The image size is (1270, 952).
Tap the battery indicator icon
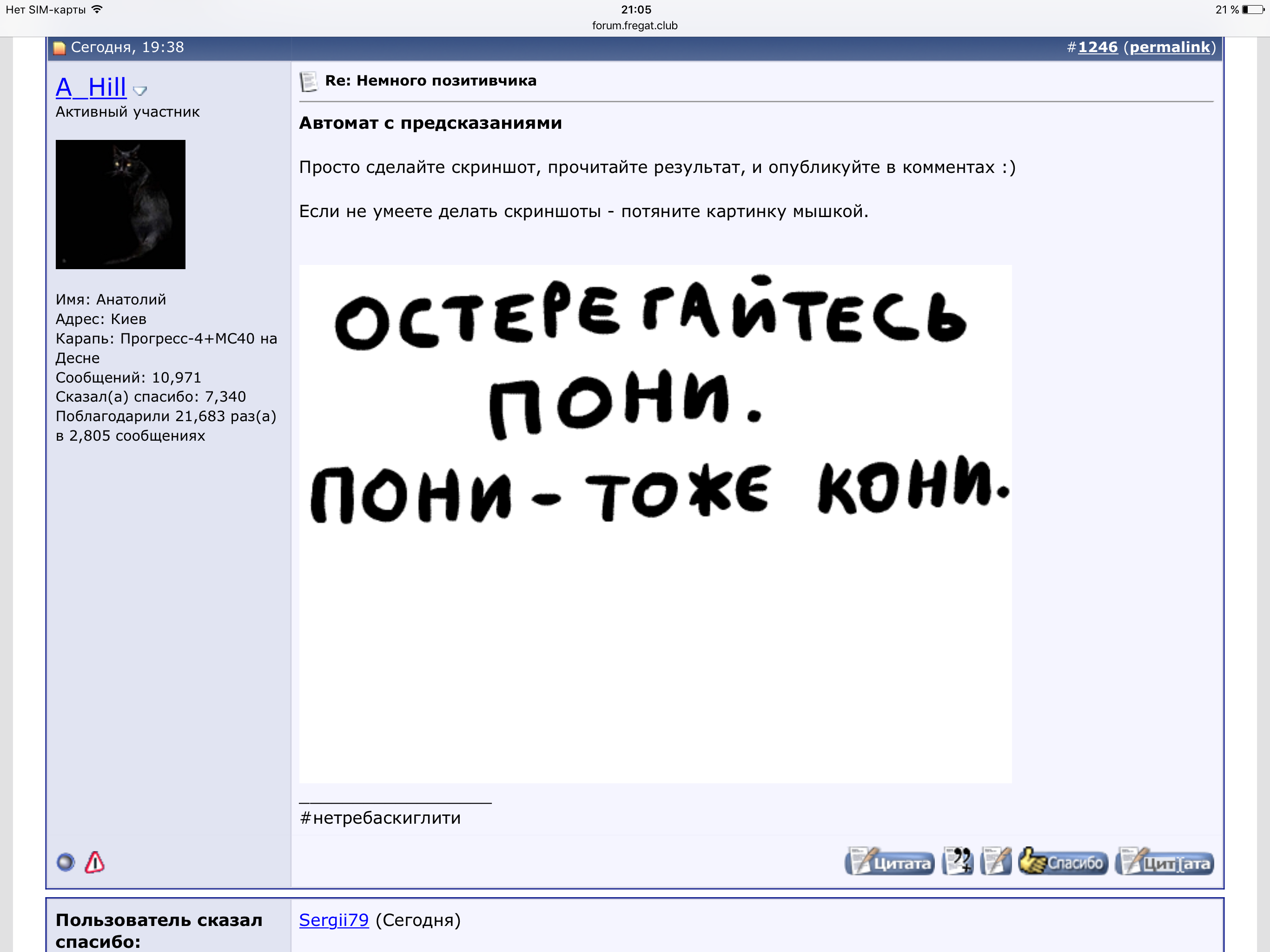point(1252,10)
